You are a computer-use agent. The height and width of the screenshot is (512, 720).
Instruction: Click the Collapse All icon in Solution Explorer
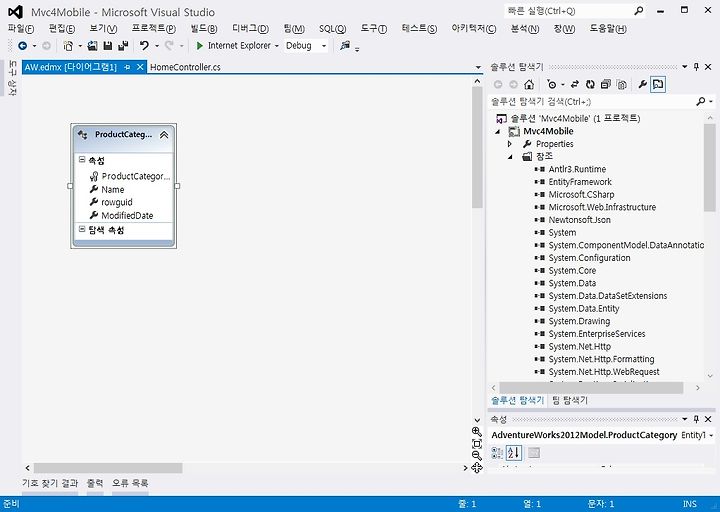point(606,84)
